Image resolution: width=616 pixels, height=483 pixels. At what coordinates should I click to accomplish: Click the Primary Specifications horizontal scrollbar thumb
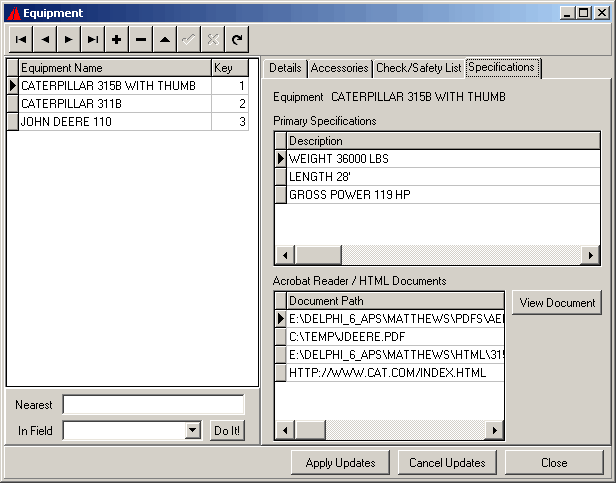tap(318, 255)
